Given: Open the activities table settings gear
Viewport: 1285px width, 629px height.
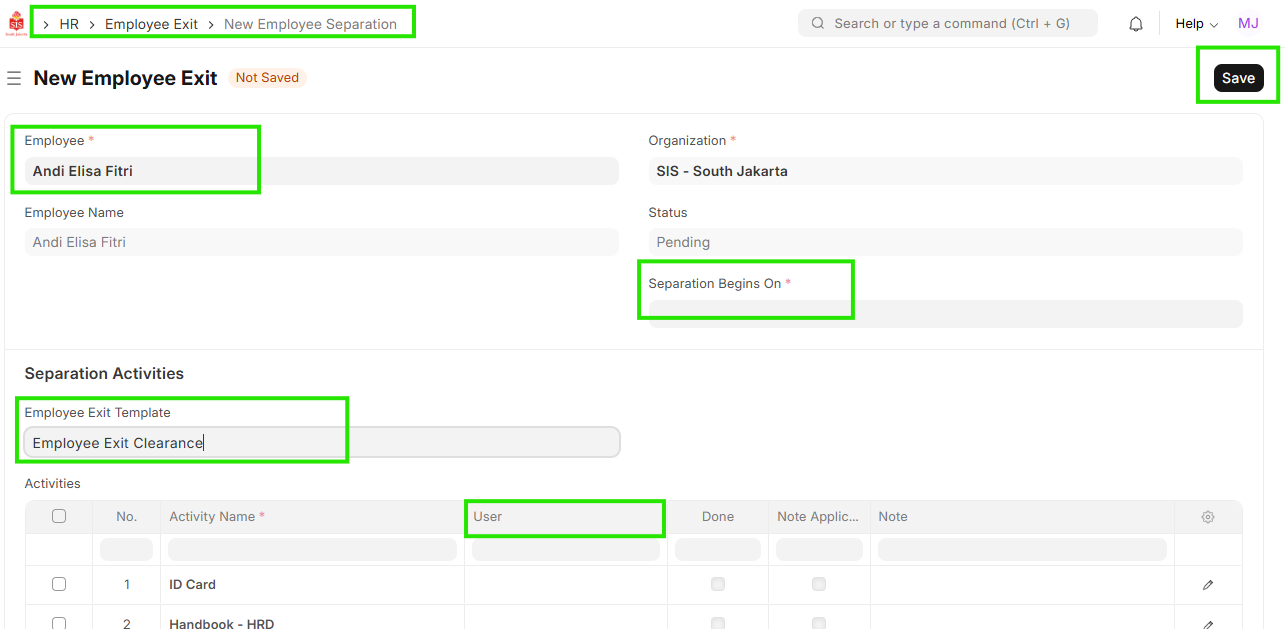Looking at the screenshot, I should tap(1208, 517).
